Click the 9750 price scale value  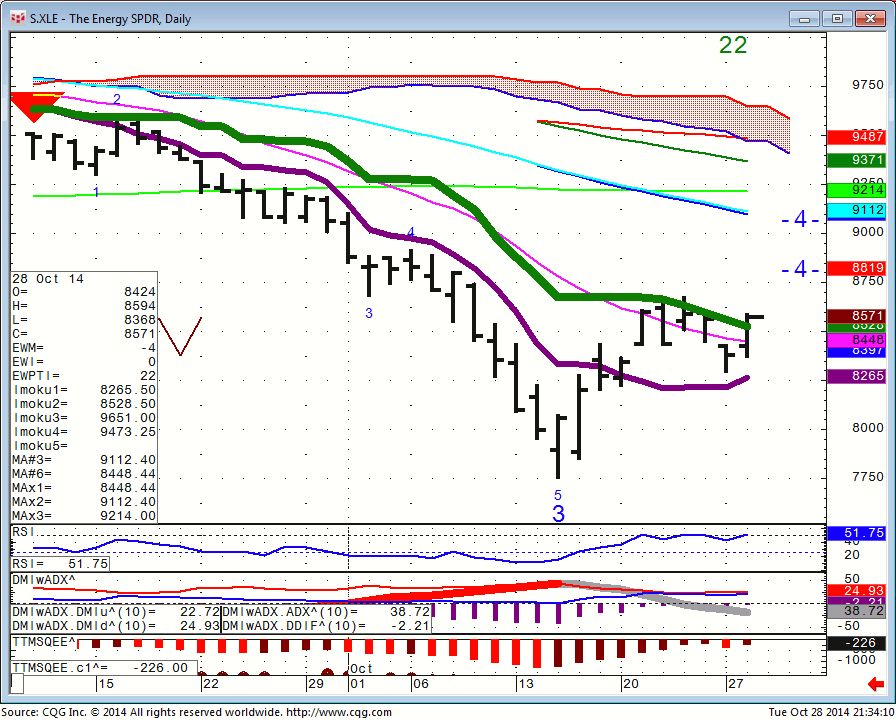pos(867,85)
